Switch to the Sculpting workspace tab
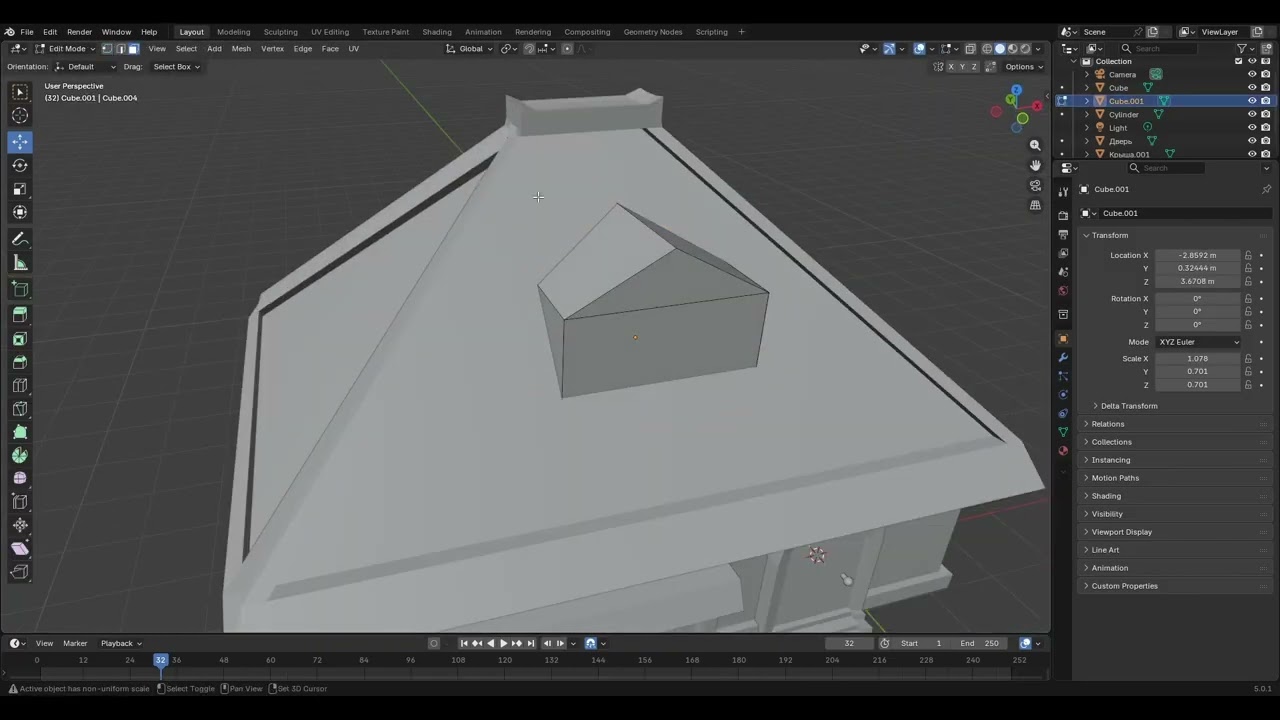Viewport: 1280px width, 720px height. [280, 32]
